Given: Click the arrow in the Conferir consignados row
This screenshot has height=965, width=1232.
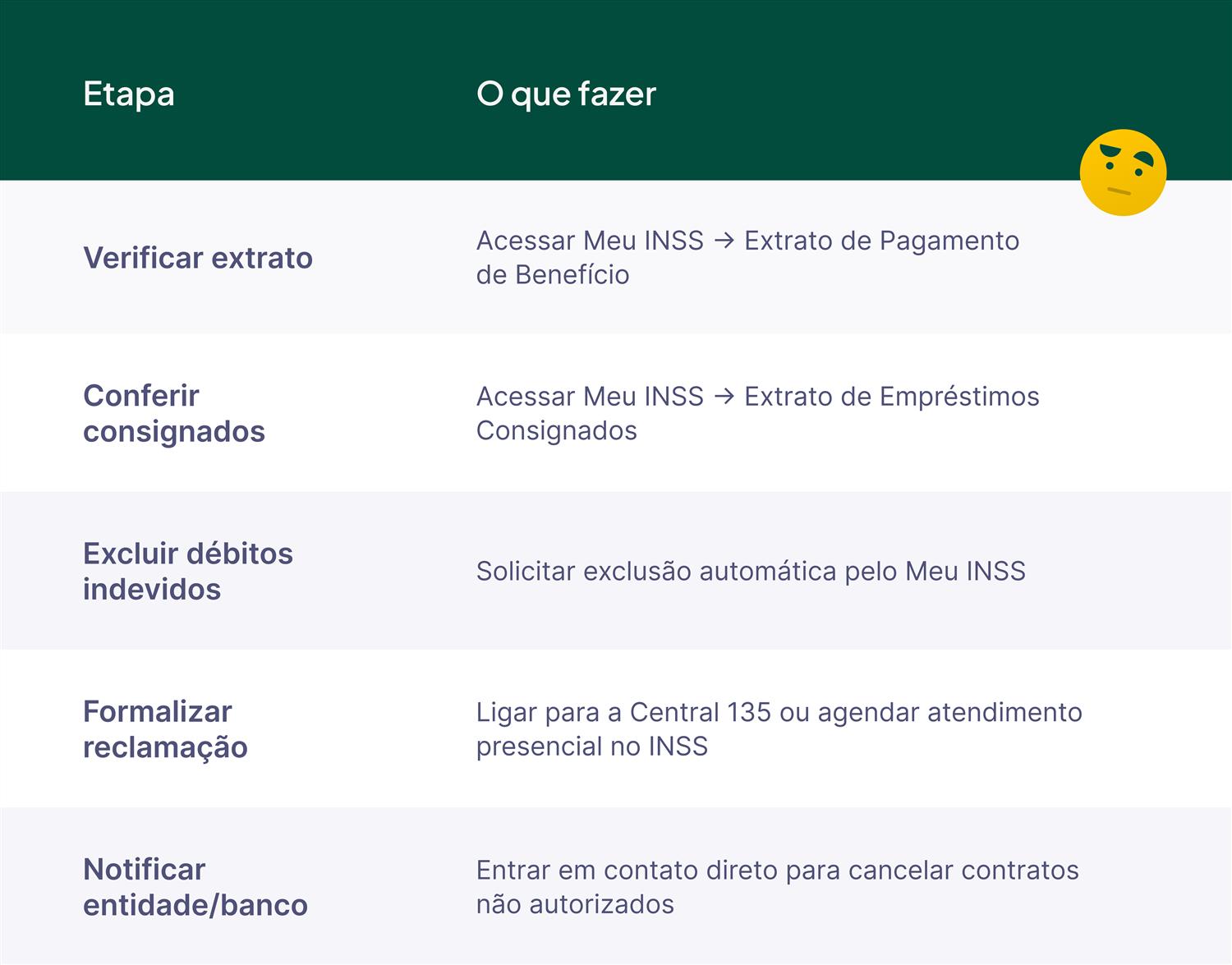Looking at the screenshot, I should click(x=724, y=397).
